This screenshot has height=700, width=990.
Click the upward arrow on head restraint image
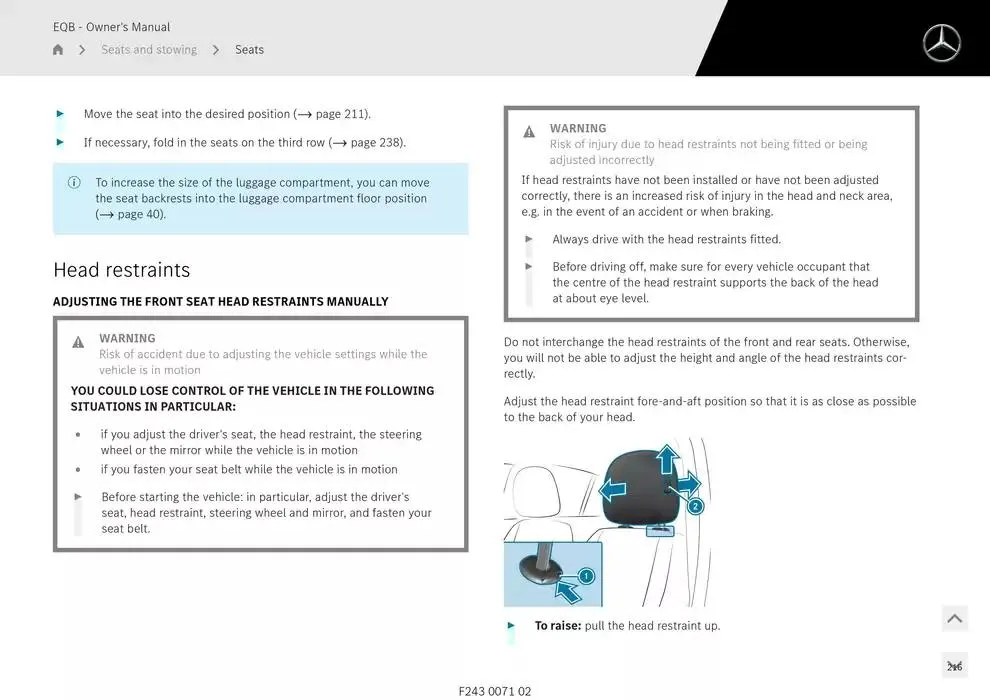(667, 459)
